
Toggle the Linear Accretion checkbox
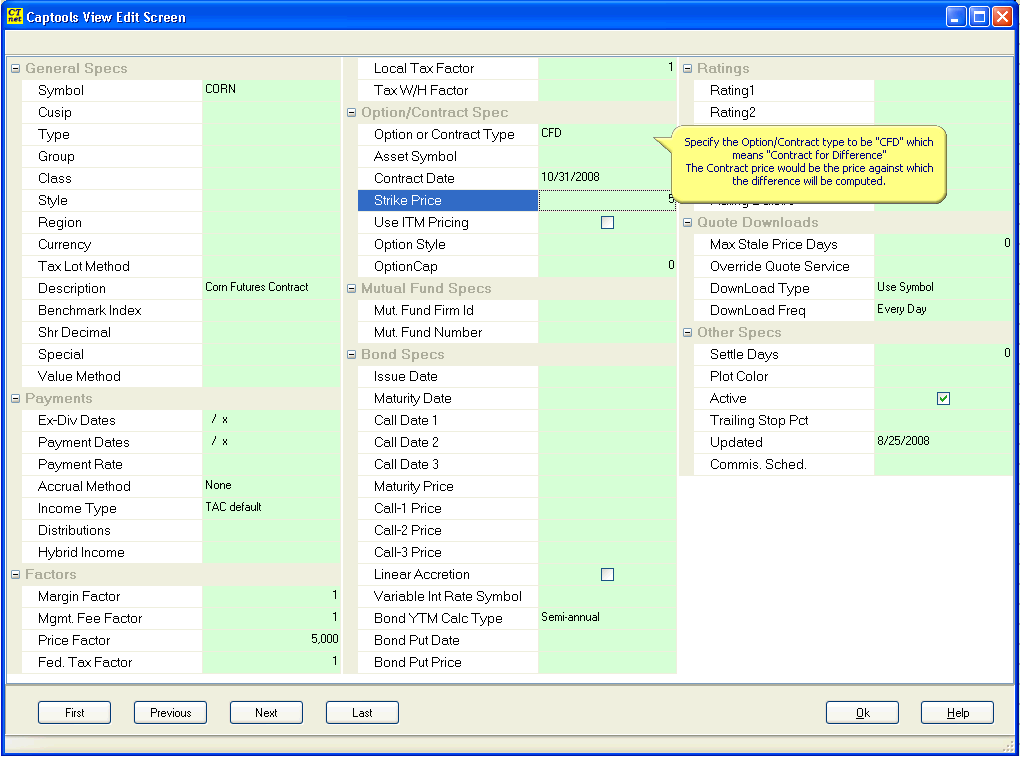pyautogui.click(x=607, y=574)
